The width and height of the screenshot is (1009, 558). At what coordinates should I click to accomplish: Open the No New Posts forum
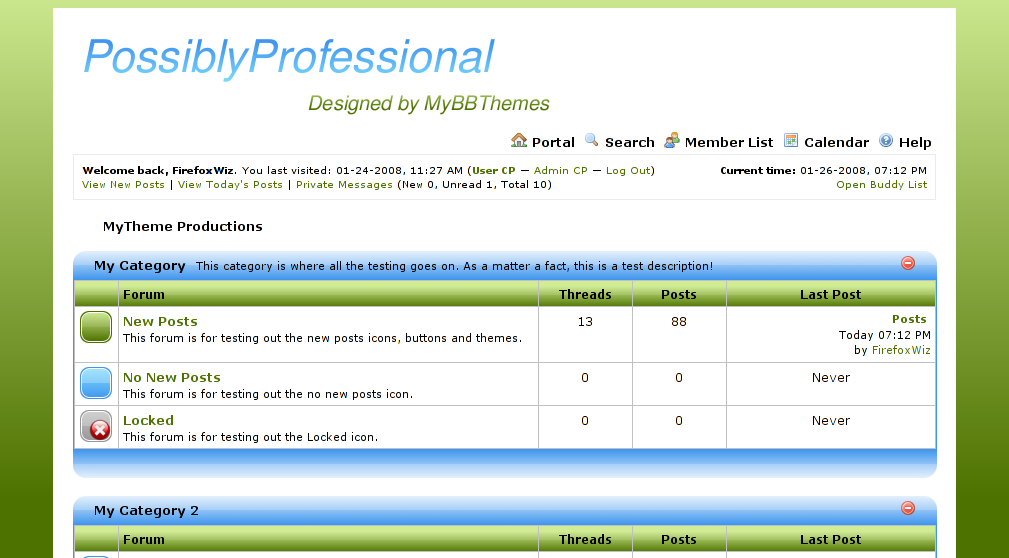point(172,377)
